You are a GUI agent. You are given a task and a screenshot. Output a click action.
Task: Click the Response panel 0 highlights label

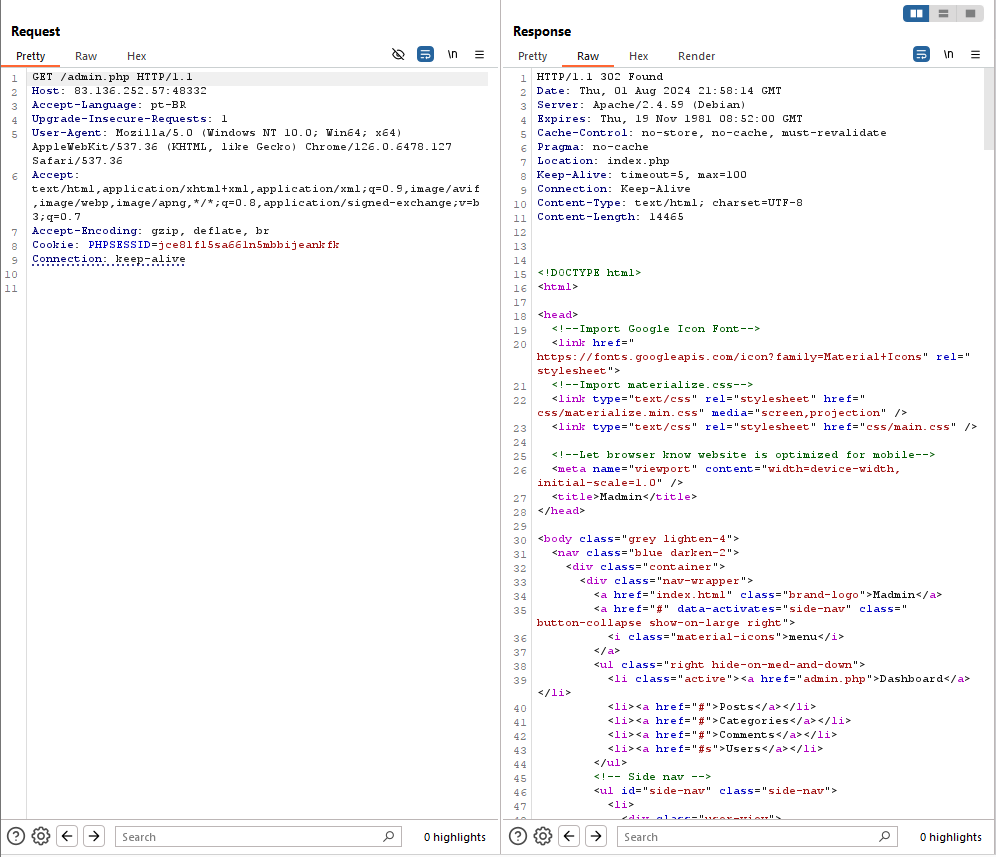(x=950, y=837)
